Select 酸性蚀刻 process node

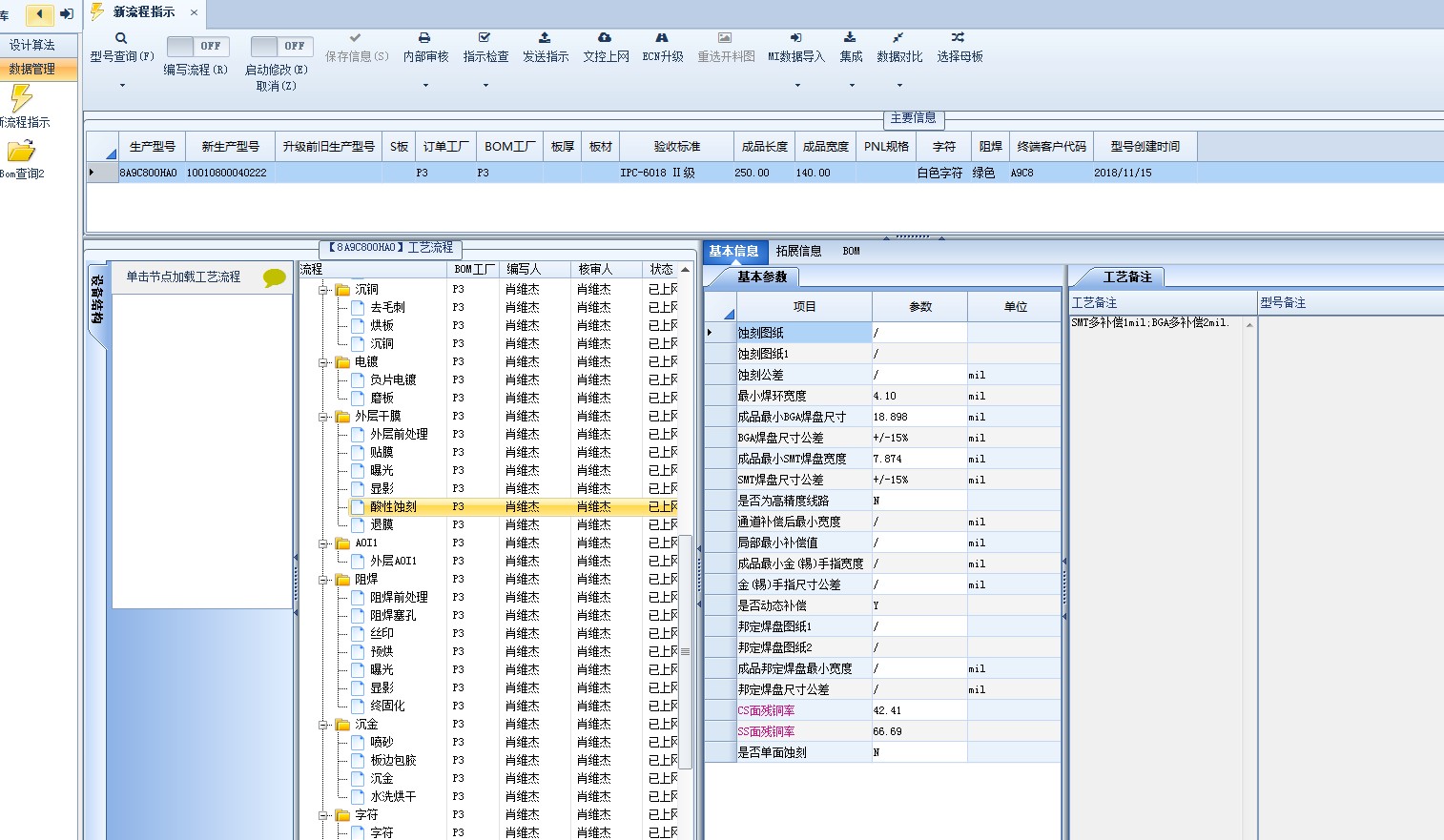[394, 507]
